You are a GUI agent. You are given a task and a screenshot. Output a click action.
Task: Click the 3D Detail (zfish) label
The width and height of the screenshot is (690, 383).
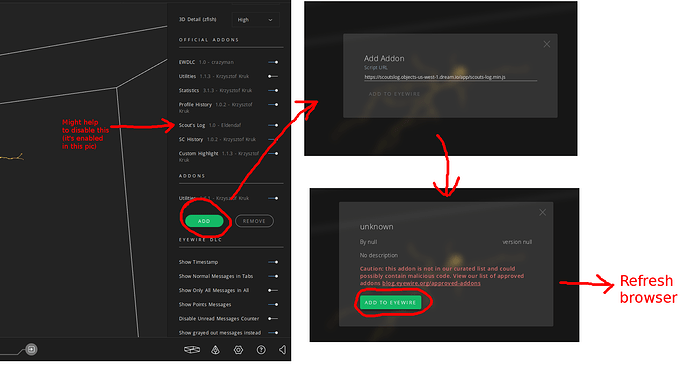pos(198,19)
